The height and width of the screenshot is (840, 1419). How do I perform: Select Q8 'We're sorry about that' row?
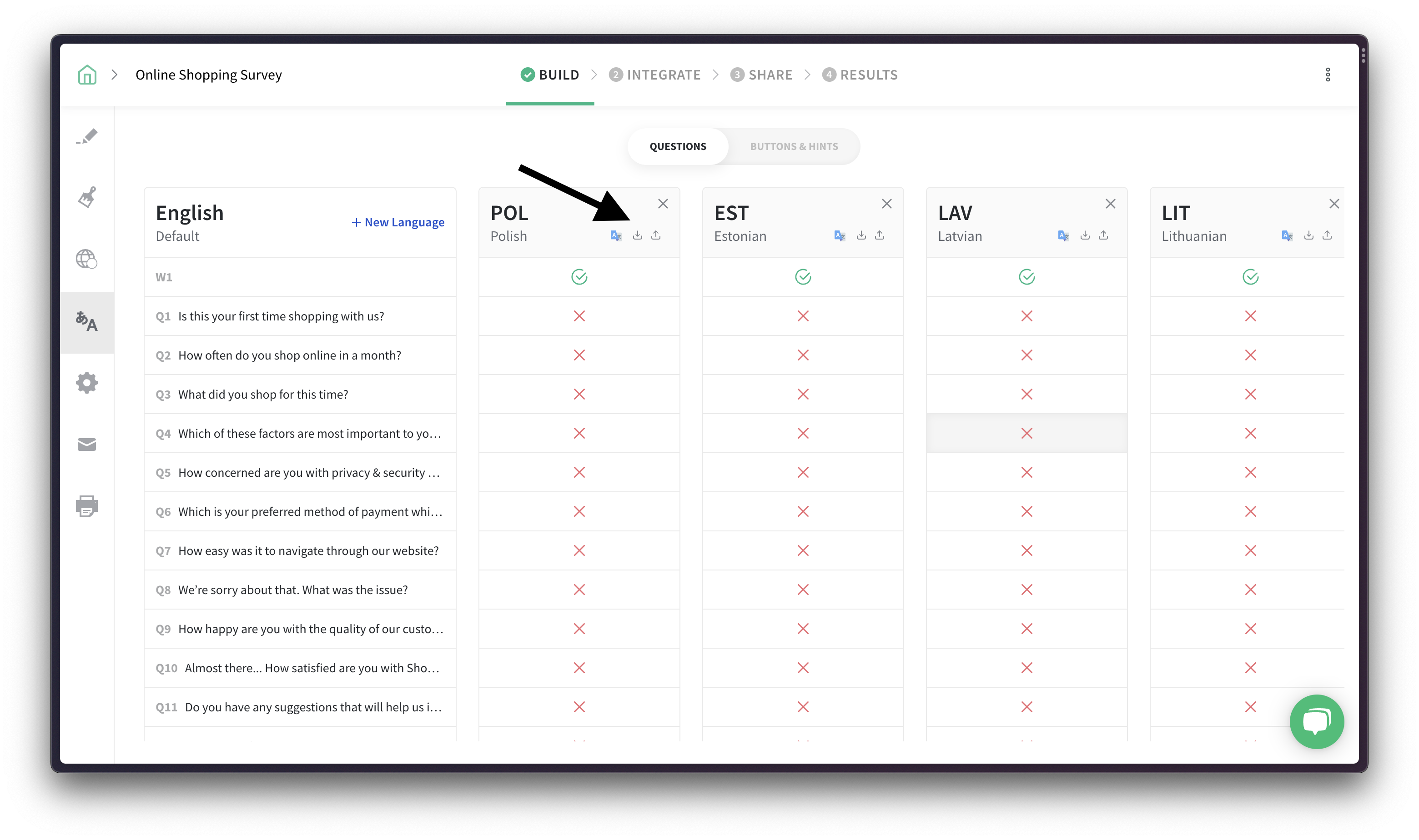tap(300, 590)
